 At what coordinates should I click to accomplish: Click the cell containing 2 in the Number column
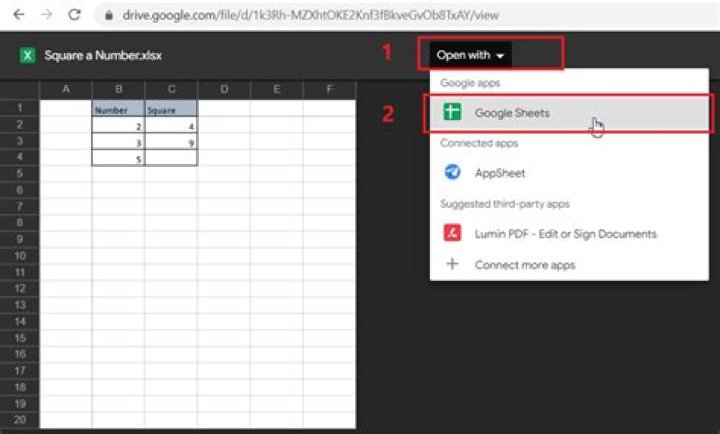pyautogui.click(x=118, y=125)
